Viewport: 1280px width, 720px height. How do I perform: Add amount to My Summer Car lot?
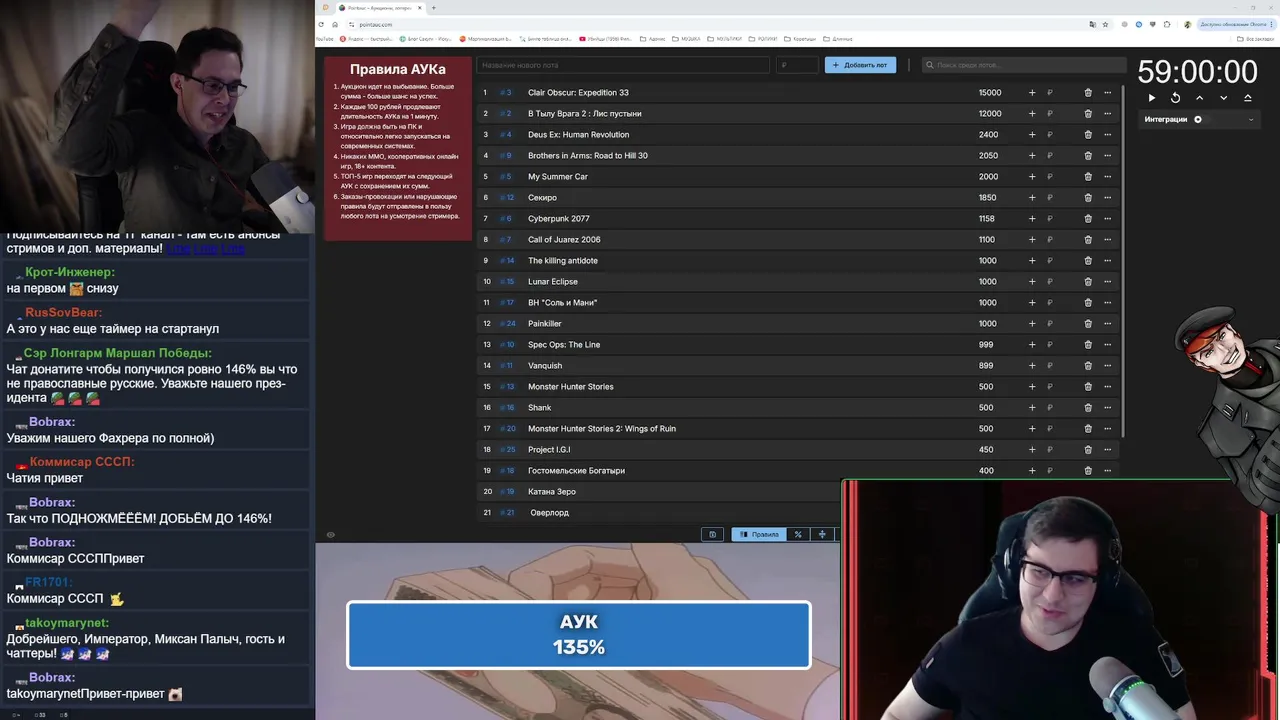pos(1032,177)
